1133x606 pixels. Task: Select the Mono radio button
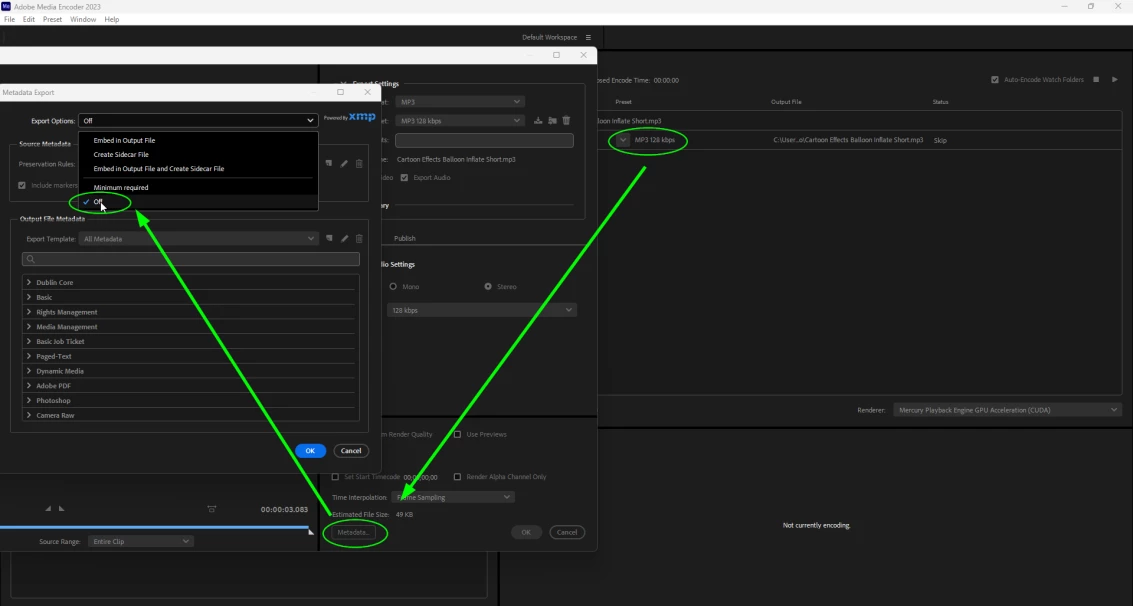click(x=393, y=287)
